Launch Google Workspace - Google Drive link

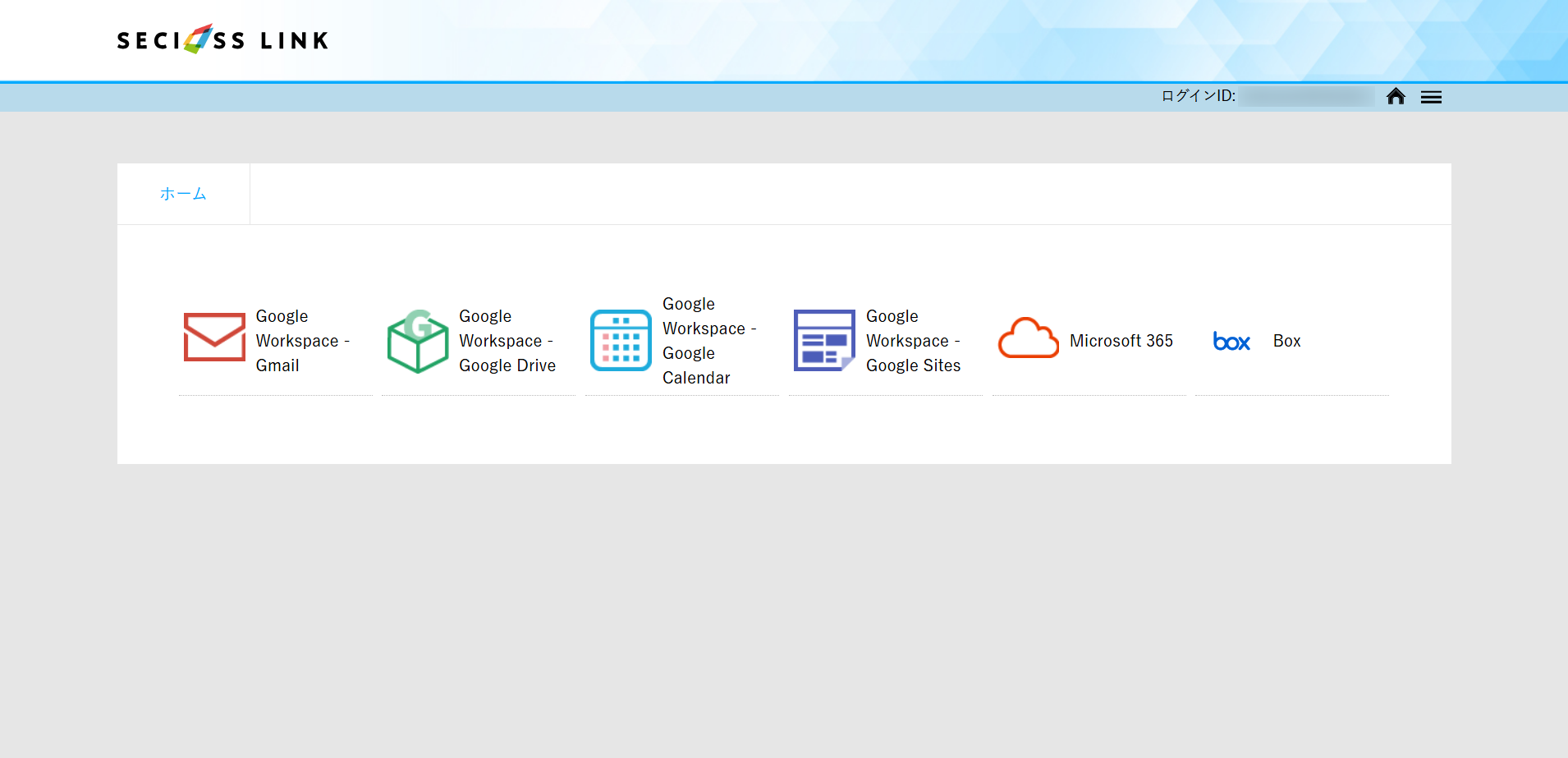pyautogui.click(x=507, y=341)
